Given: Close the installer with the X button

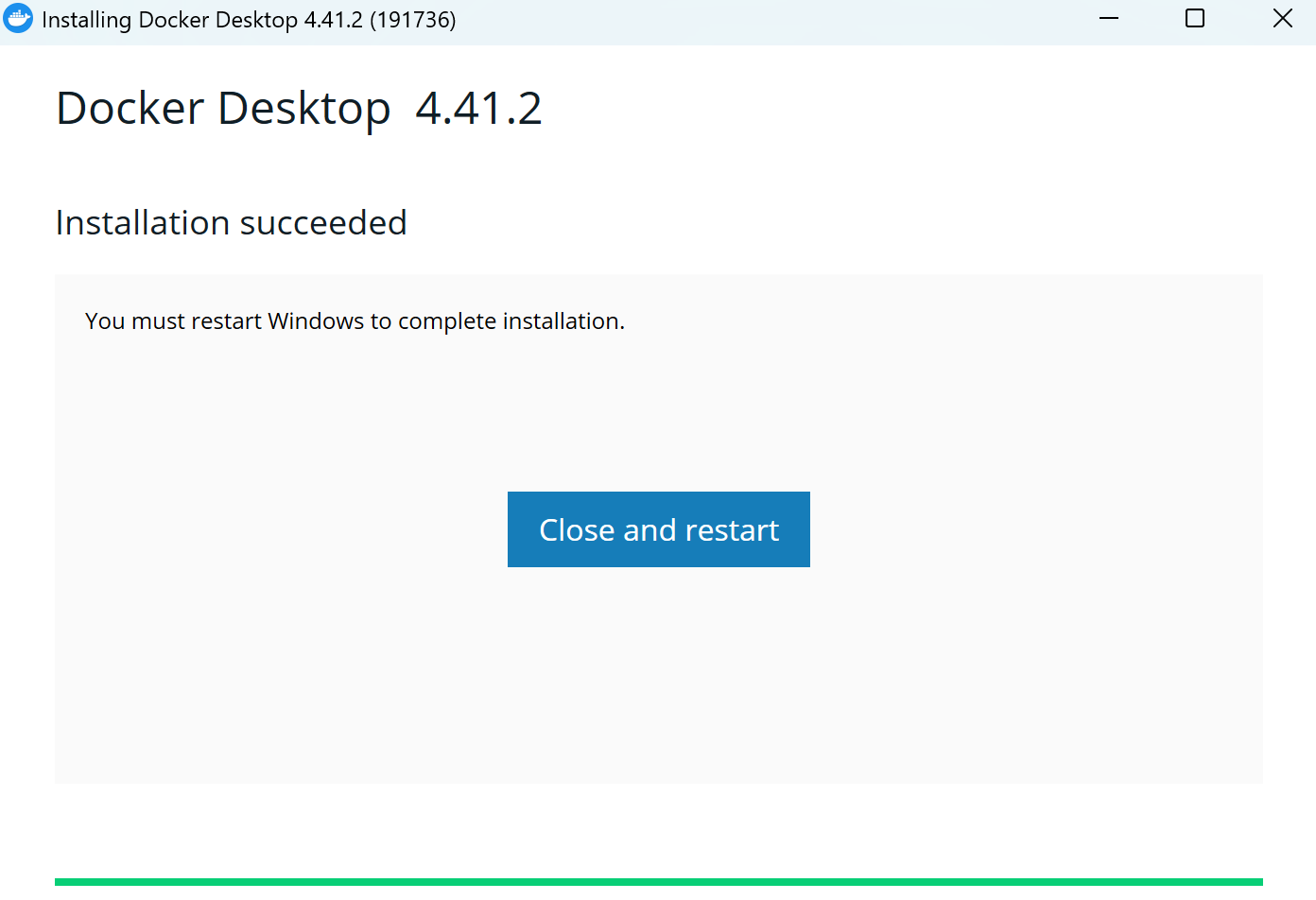Looking at the screenshot, I should point(1282,19).
